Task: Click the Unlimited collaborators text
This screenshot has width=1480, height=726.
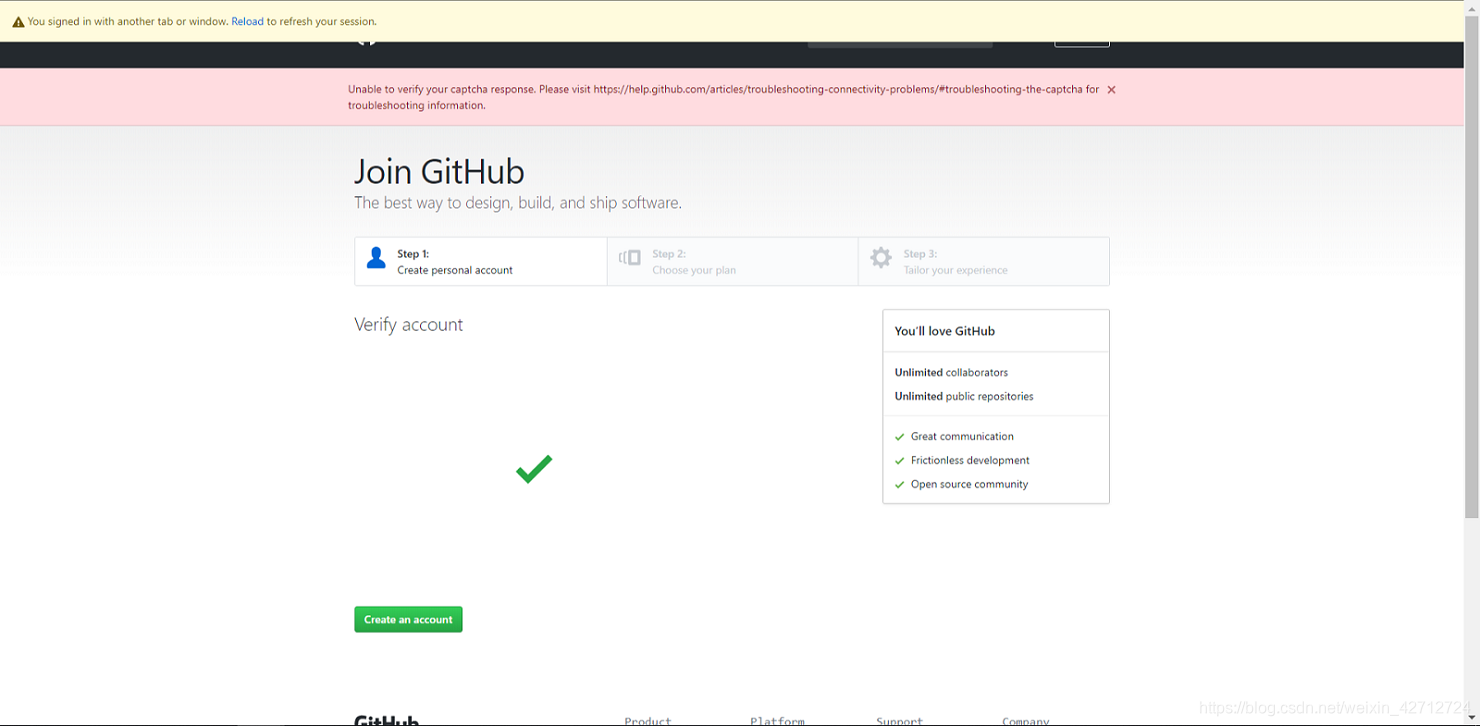Action: (x=951, y=373)
